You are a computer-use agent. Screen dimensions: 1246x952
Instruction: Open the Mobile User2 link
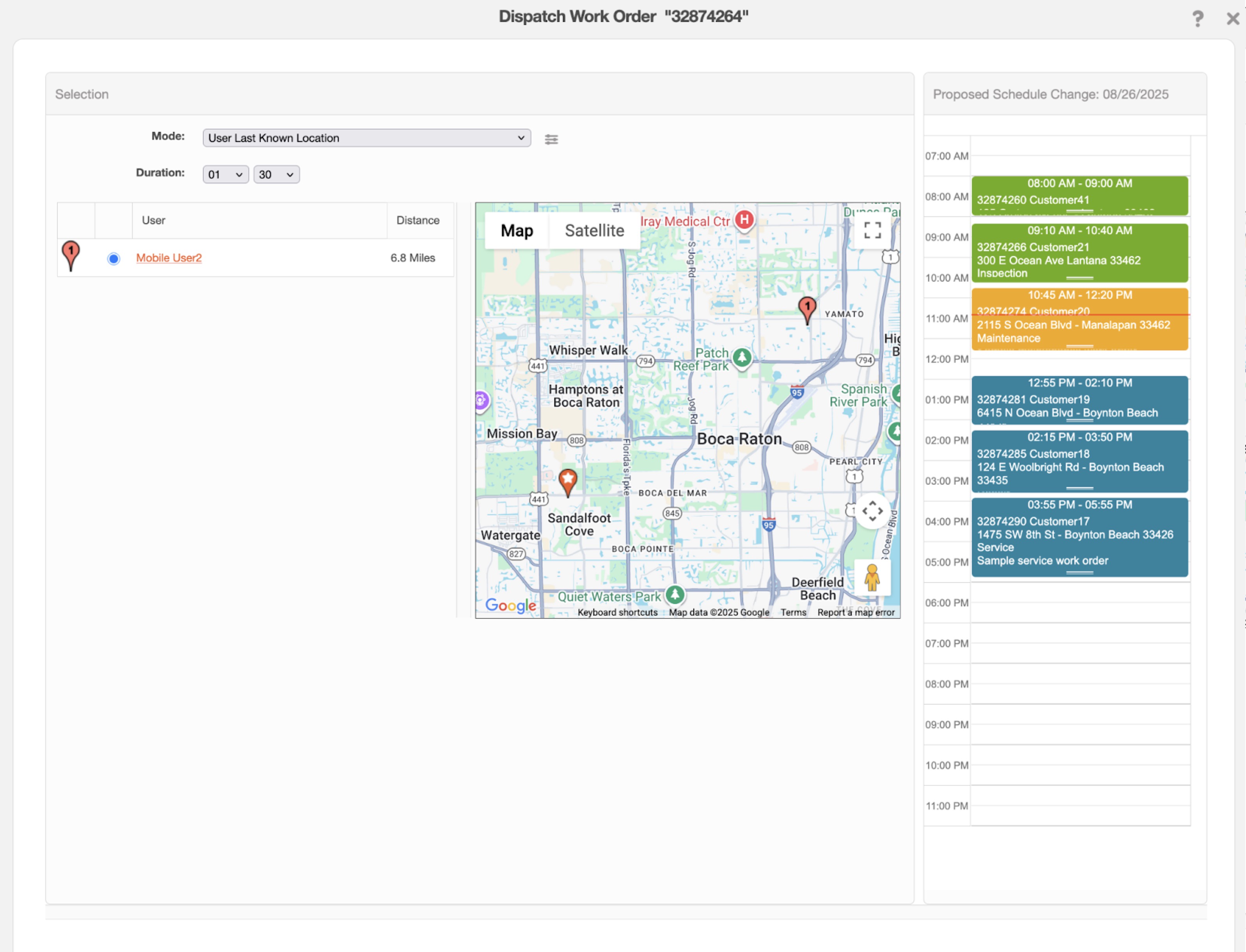(169, 258)
